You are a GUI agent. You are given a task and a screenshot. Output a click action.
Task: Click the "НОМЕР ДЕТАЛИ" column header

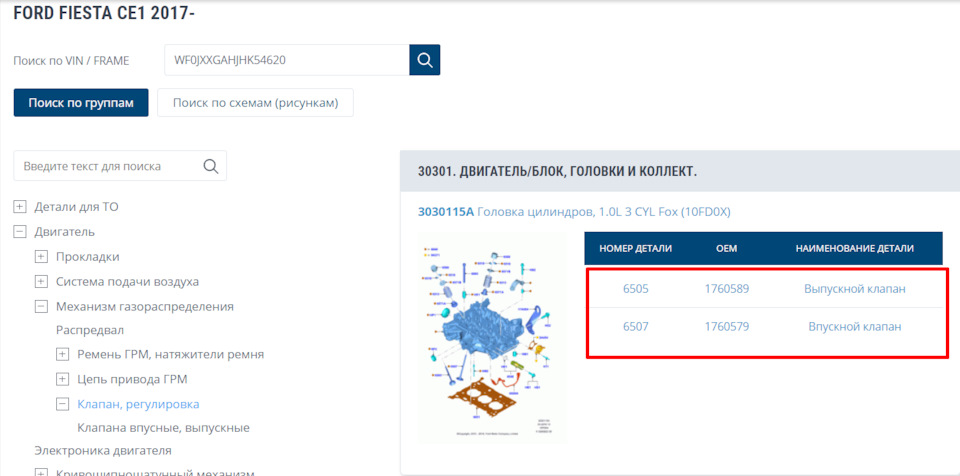click(x=636, y=248)
